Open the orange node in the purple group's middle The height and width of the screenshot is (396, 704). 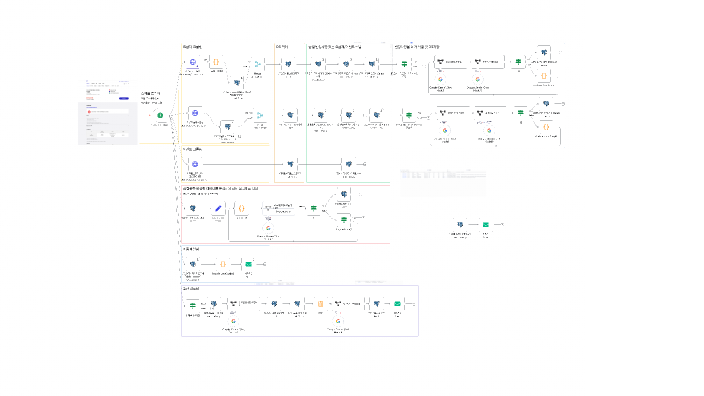pyautogui.click(x=320, y=304)
